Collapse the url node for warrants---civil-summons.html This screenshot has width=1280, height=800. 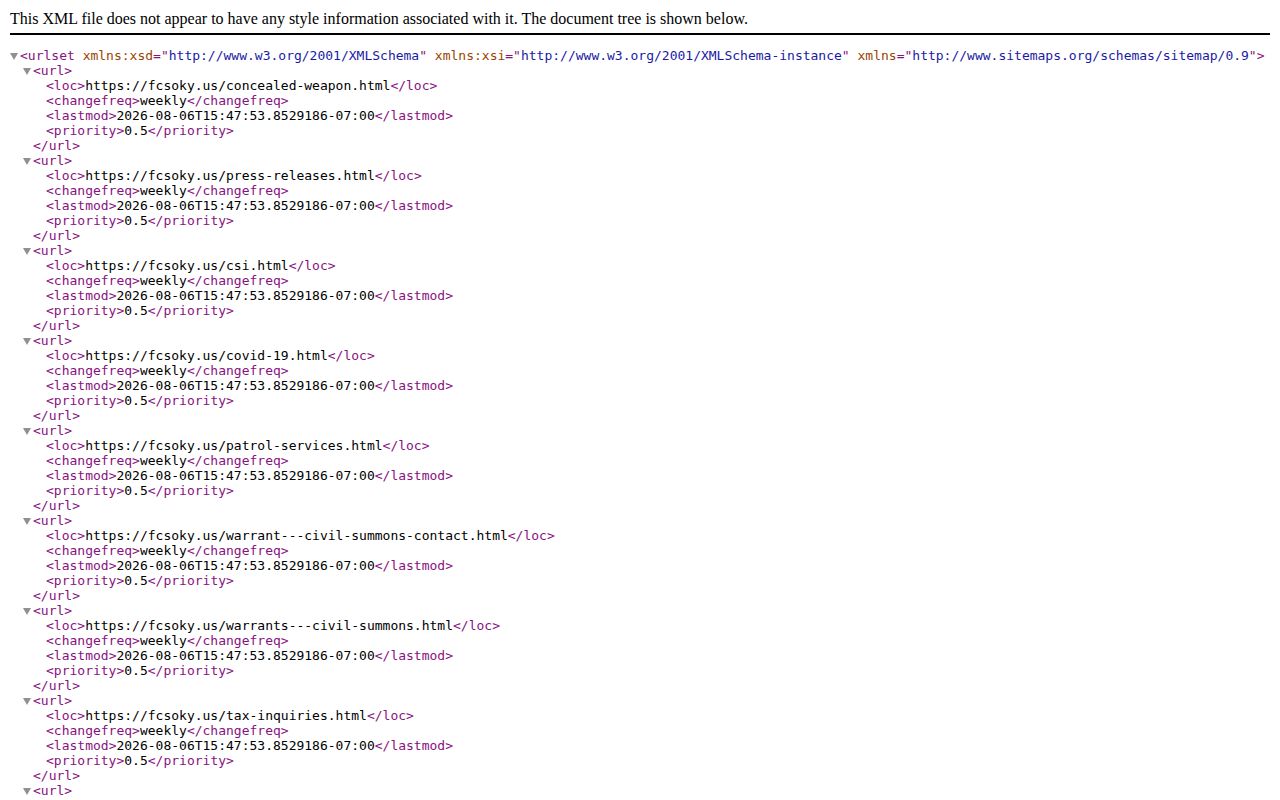pyautogui.click(x=27, y=611)
